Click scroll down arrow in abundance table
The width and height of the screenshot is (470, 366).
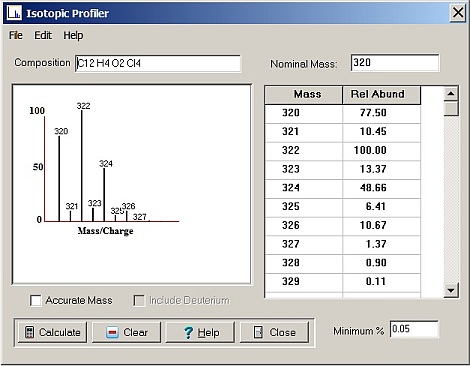pos(451,290)
